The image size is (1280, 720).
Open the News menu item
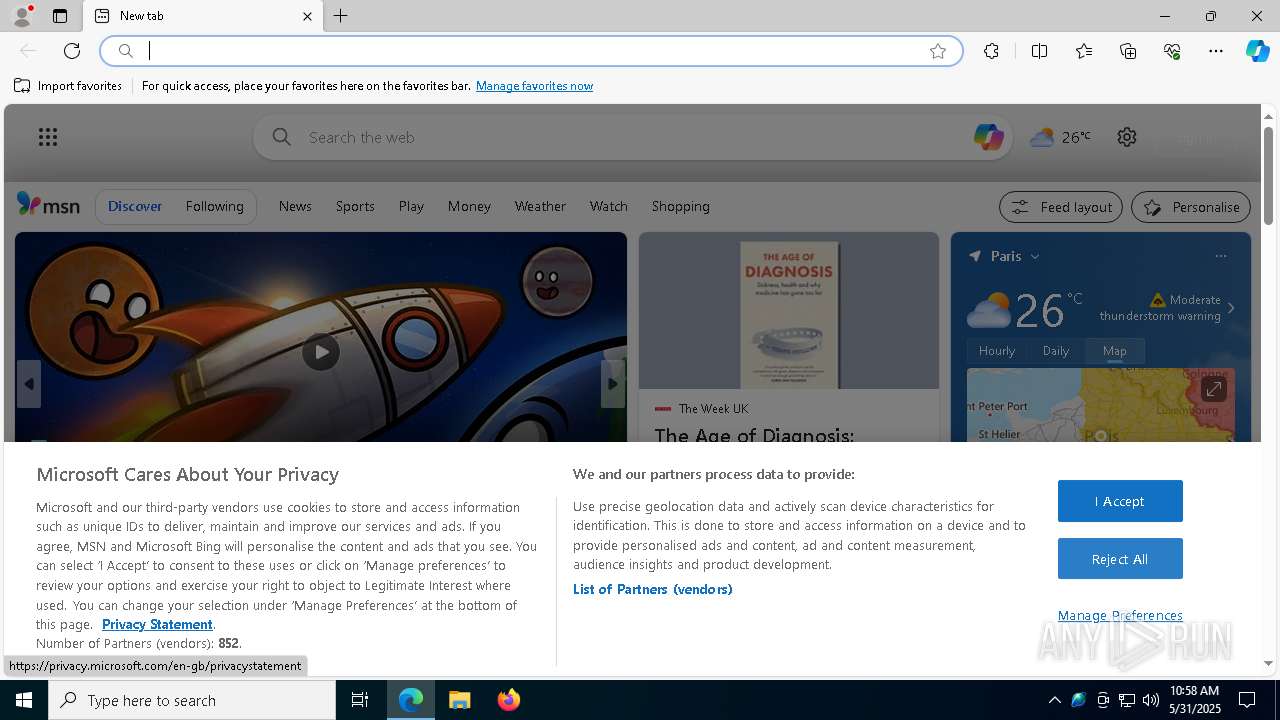click(295, 206)
